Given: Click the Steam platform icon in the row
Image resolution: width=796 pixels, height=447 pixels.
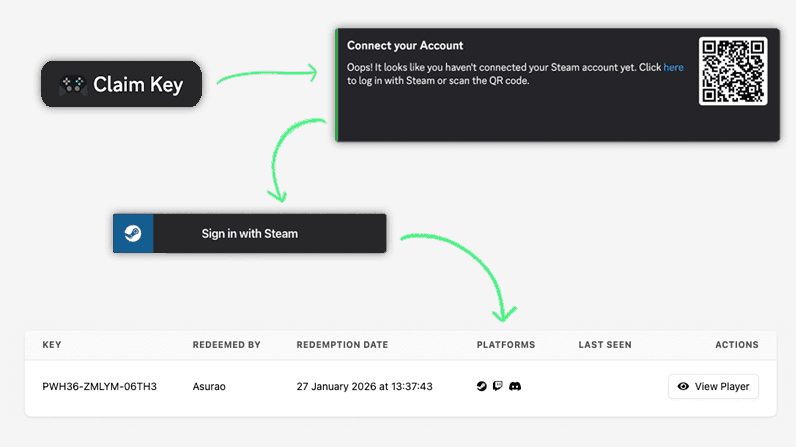Looking at the screenshot, I should (x=482, y=386).
